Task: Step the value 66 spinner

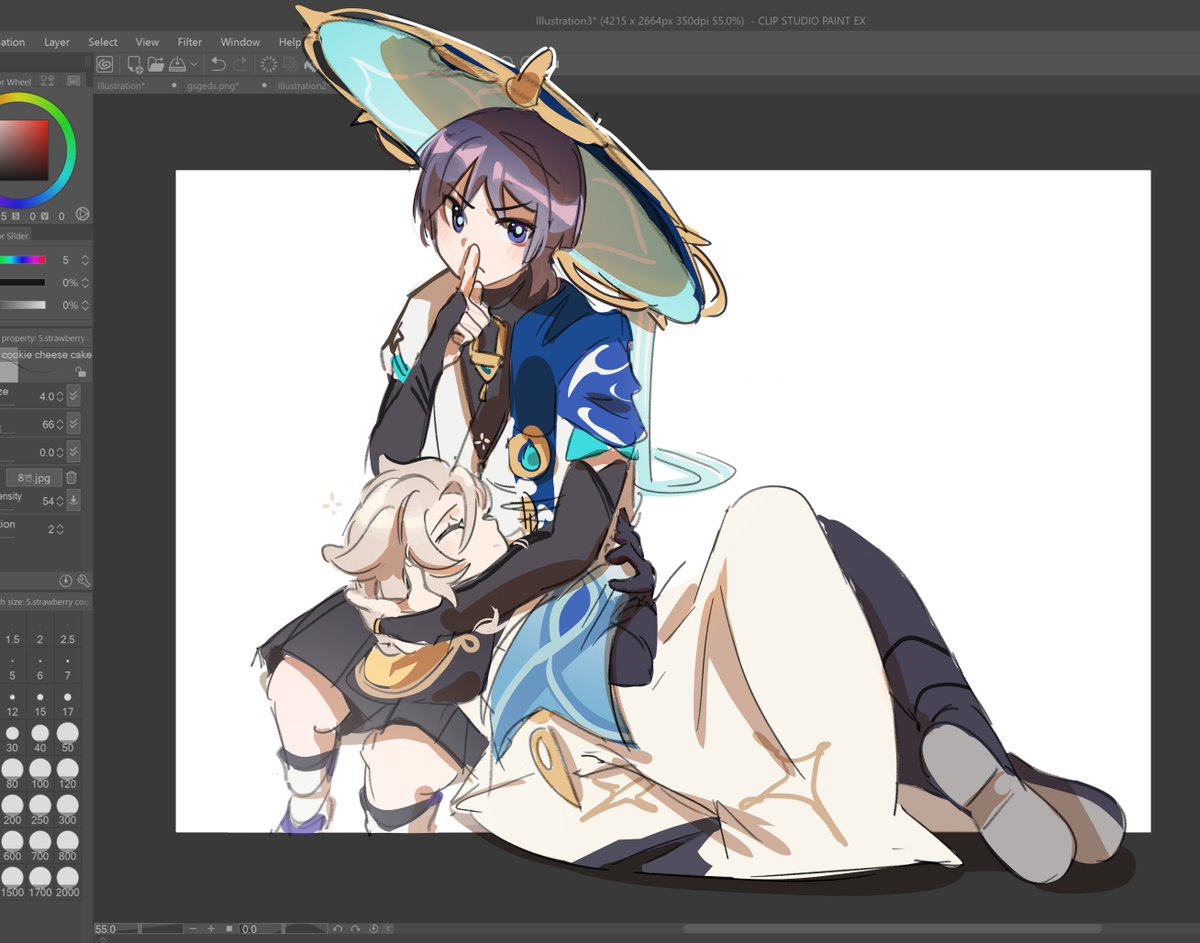Action: click(x=60, y=424)
